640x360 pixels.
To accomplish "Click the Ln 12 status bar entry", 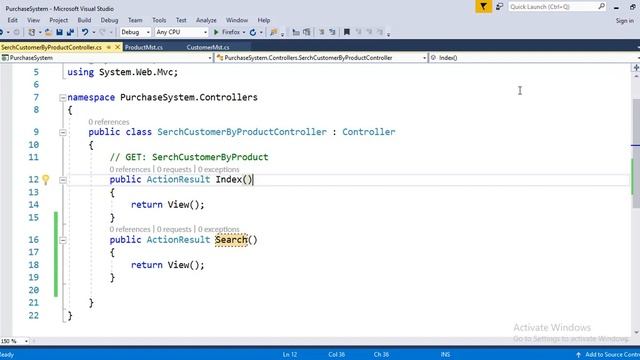I will tap(289, 355).
